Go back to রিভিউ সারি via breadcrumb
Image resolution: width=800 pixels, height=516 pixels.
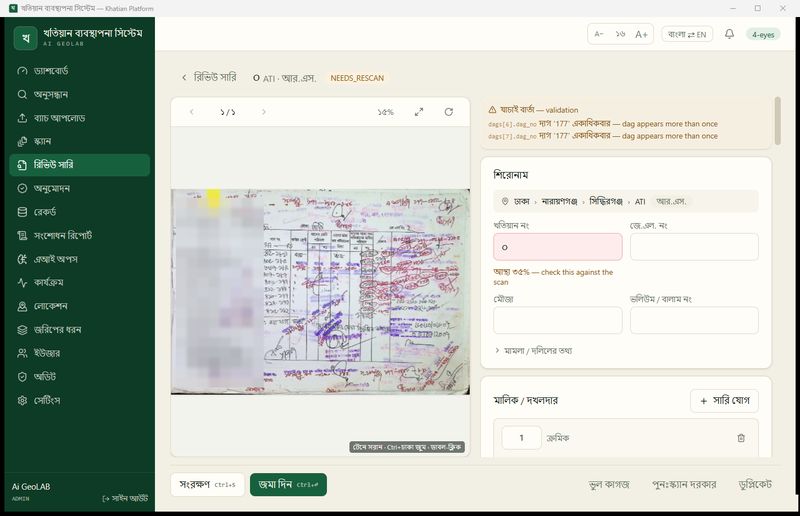click(209, 78)
